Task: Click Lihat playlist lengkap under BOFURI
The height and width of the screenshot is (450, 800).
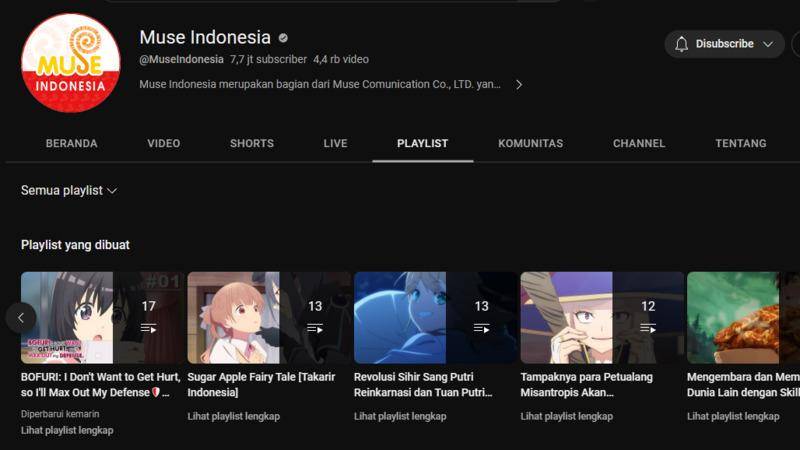Action: [67, 431]
